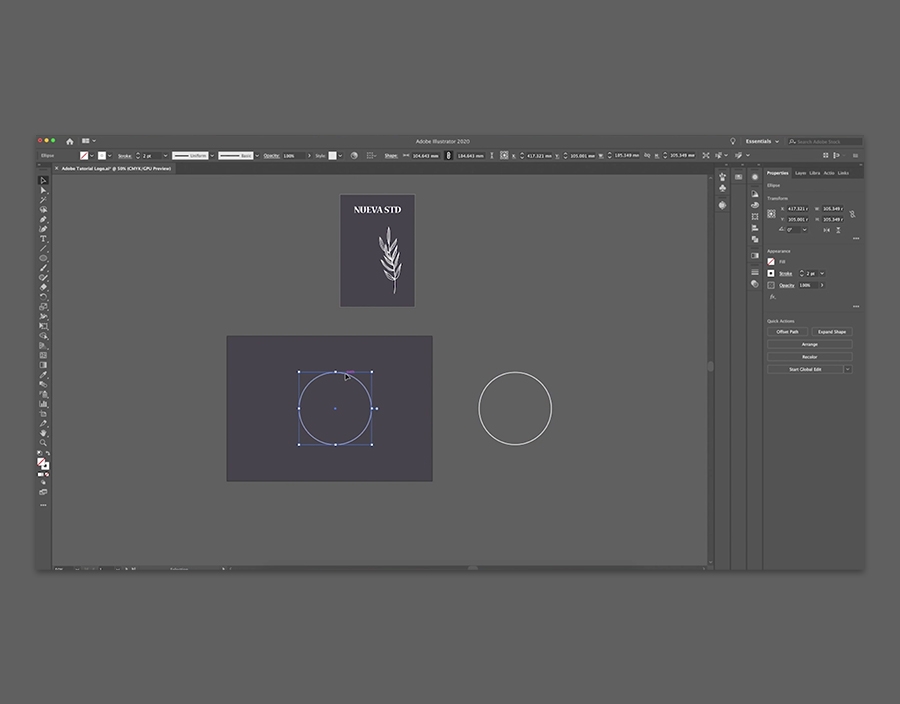Select the Ellipse tool in toolbar

pos(43,258)
